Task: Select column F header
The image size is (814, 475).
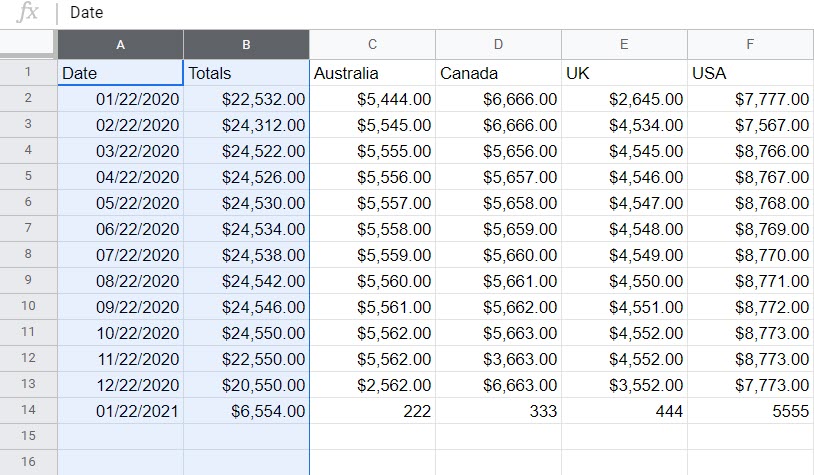Action: [750, 44]
